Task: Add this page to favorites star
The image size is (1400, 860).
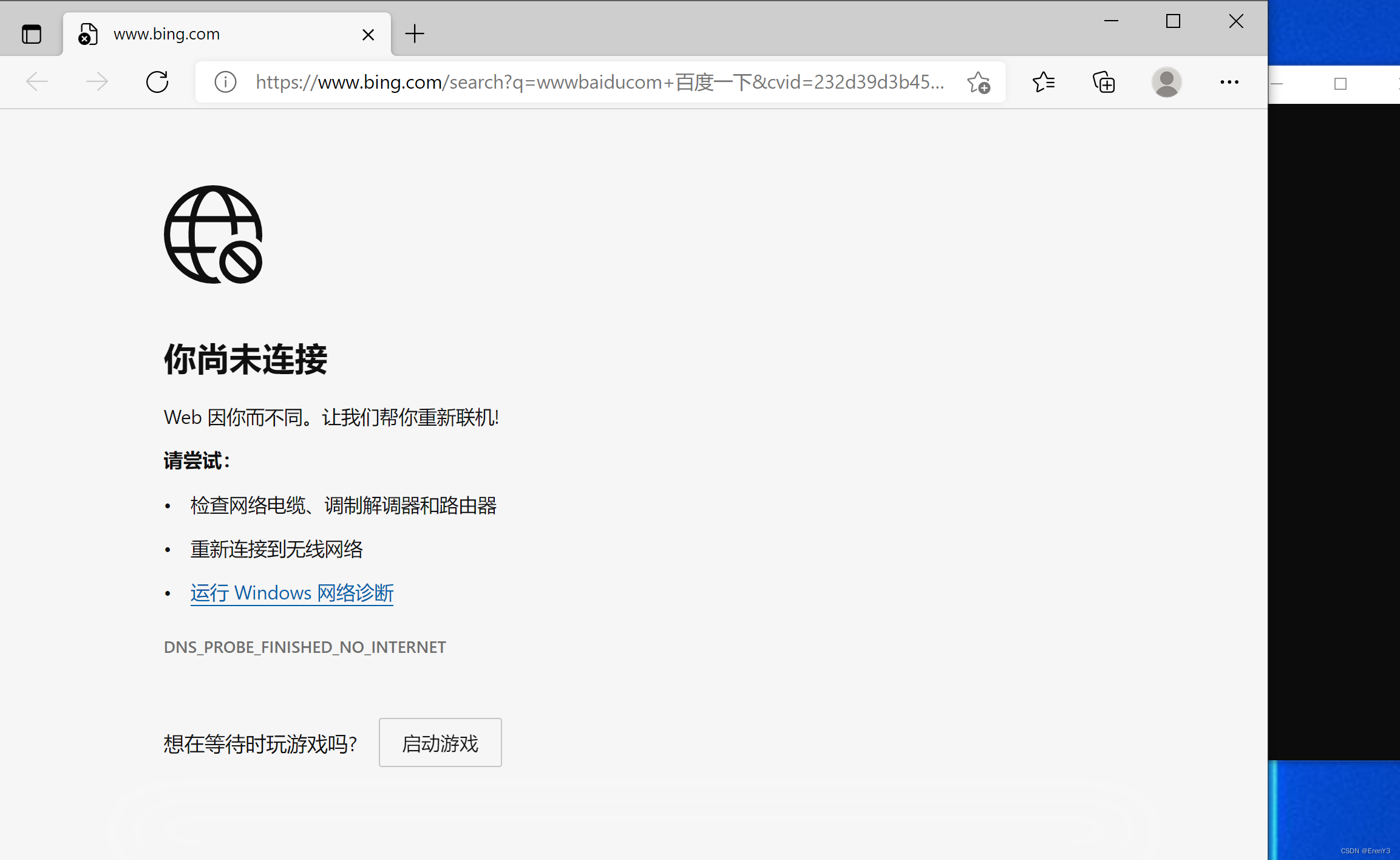Action: (x=978, y=82)
